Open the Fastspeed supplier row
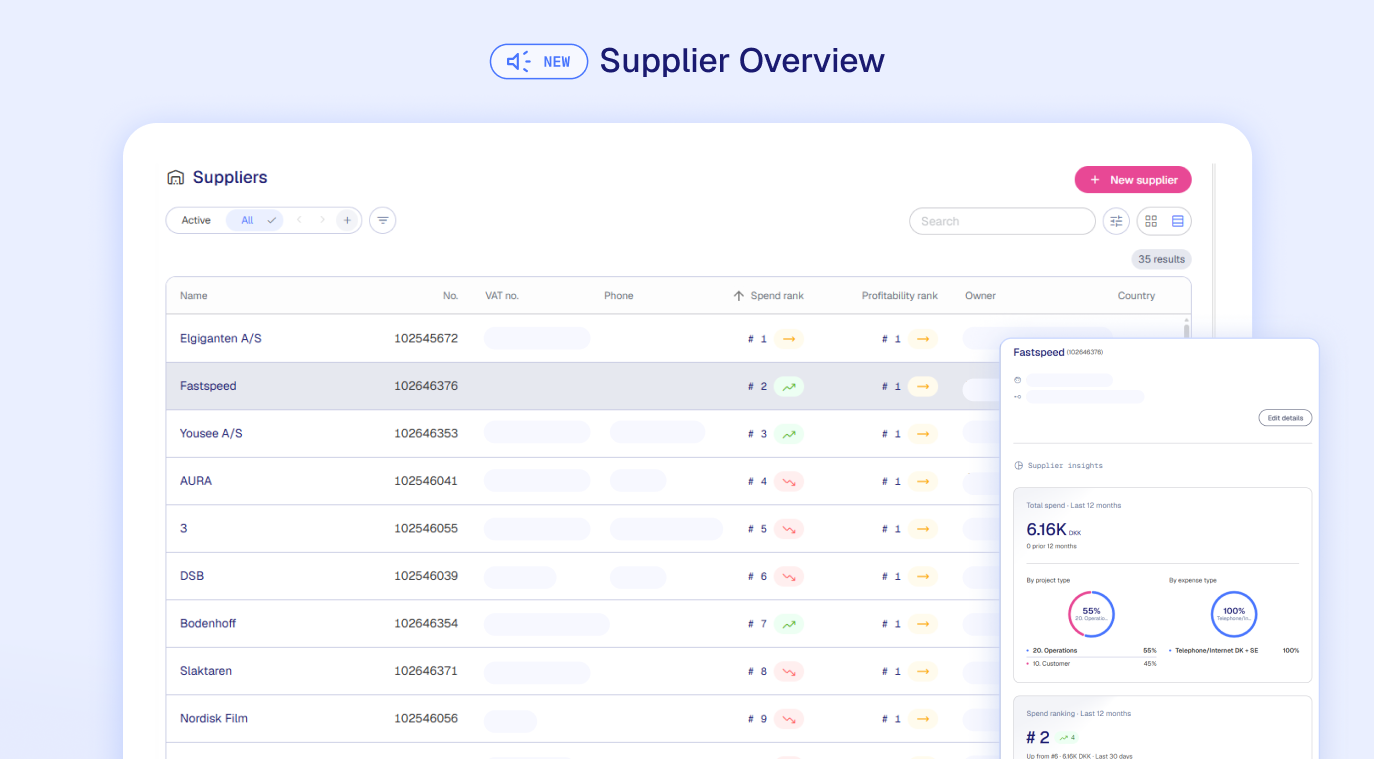The image size is (1374, 759). 583,386
